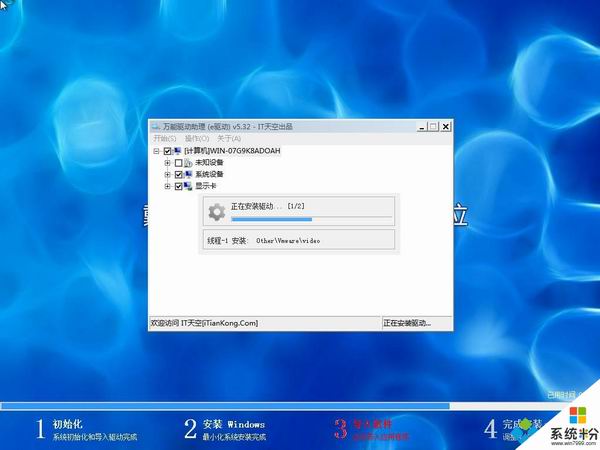The width and height of the screenshot is (600, 450).
Task: Uncheck the WIN-07G9K8ADOAH computer checkbox
Action: coord(167,151)
